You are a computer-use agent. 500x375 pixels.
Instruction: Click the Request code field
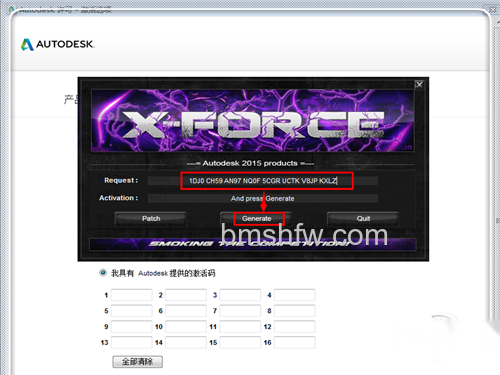click(263, 181)
